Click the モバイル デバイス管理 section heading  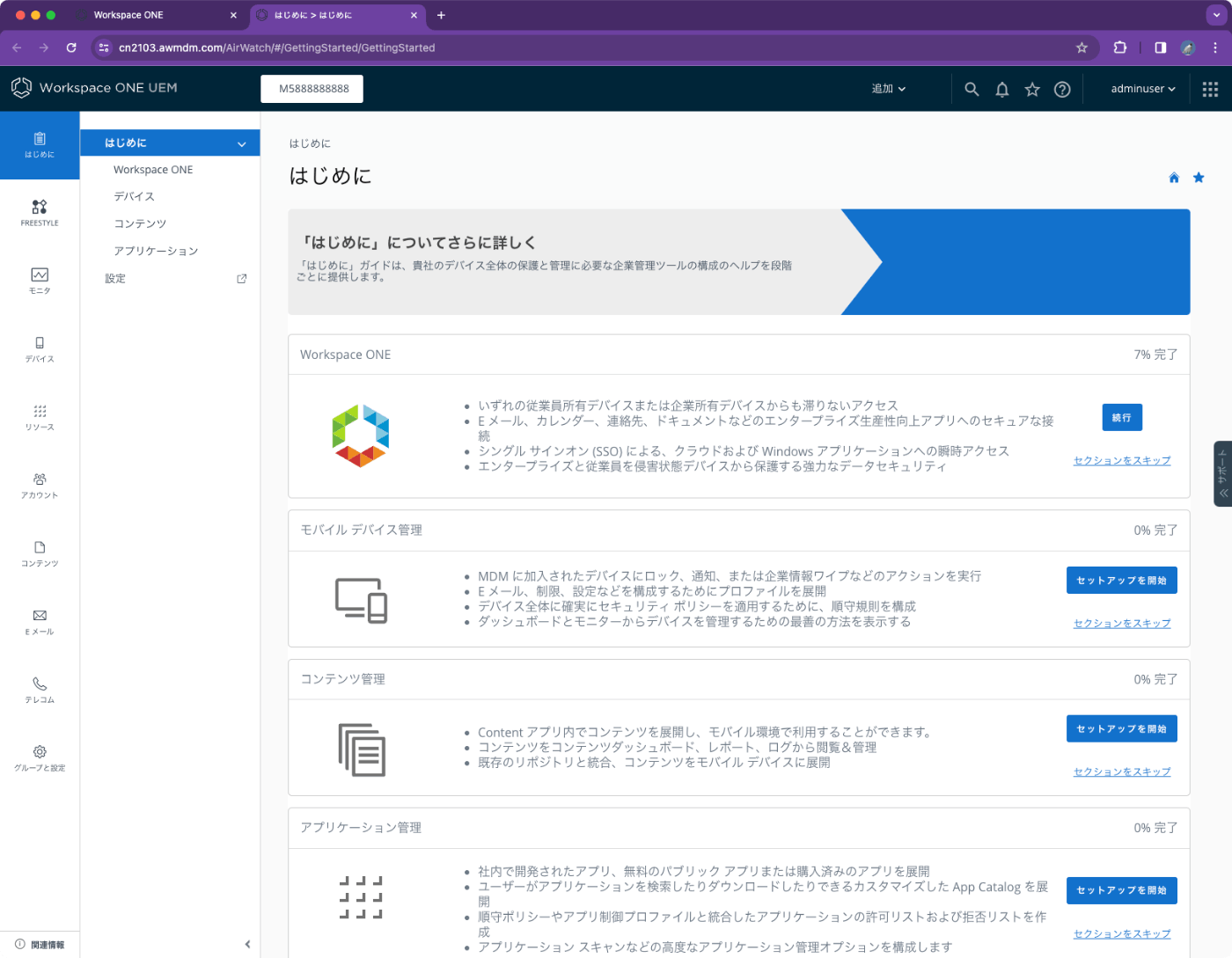[x=361, y=530]
